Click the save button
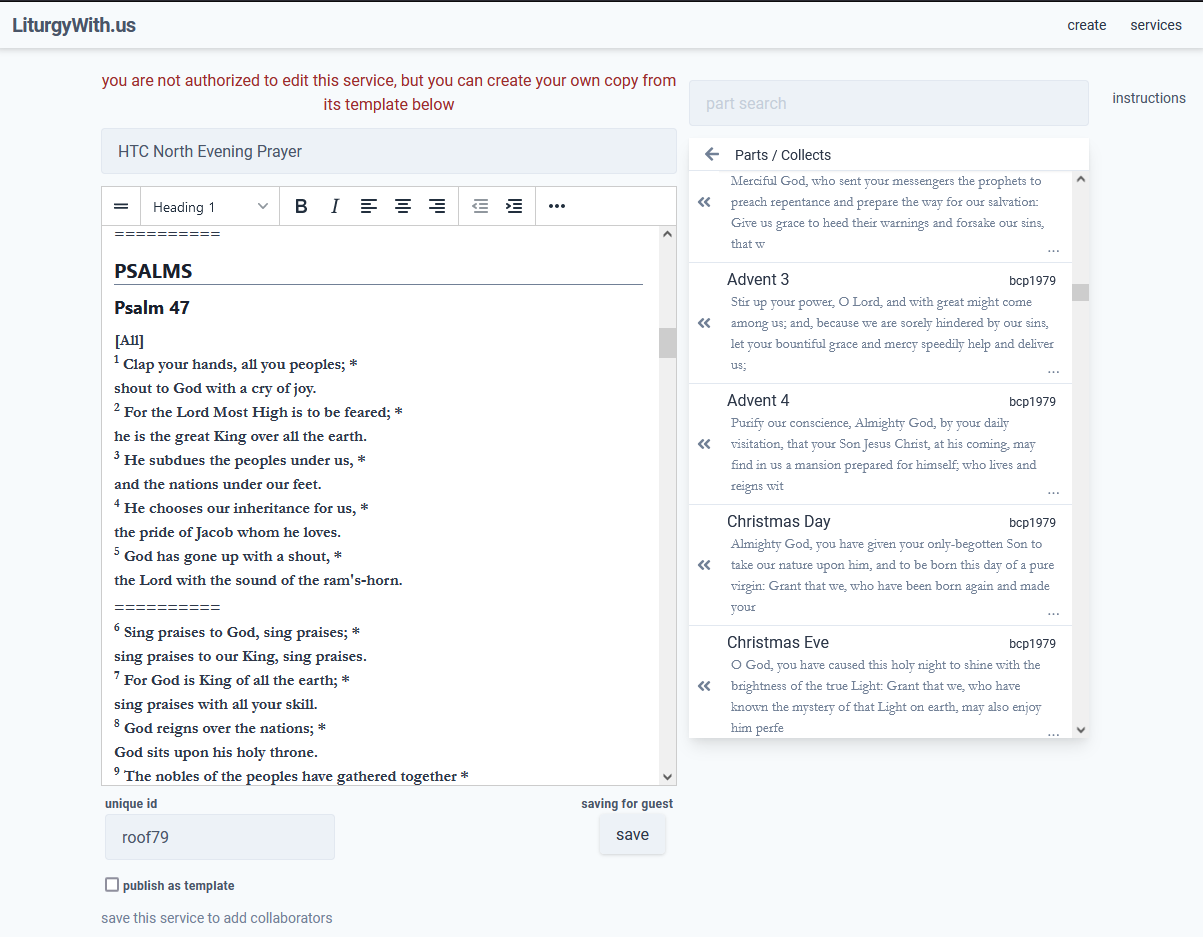The image size is (1203, 937). pyautogui.click(x=632, y=835)
